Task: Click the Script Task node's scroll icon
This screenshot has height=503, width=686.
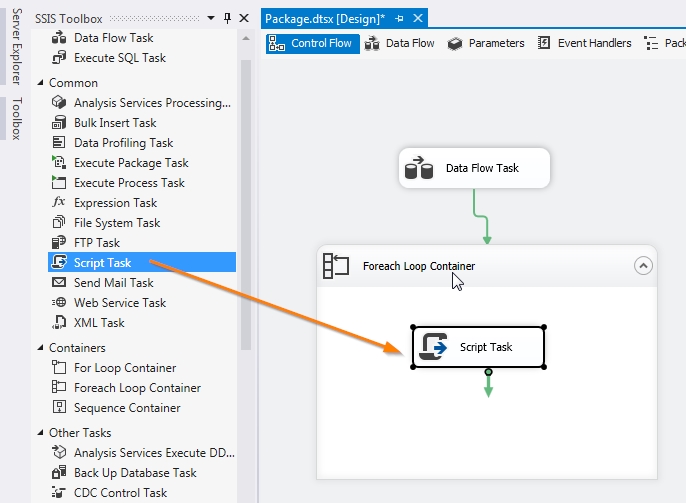Action: click(434, 347)
